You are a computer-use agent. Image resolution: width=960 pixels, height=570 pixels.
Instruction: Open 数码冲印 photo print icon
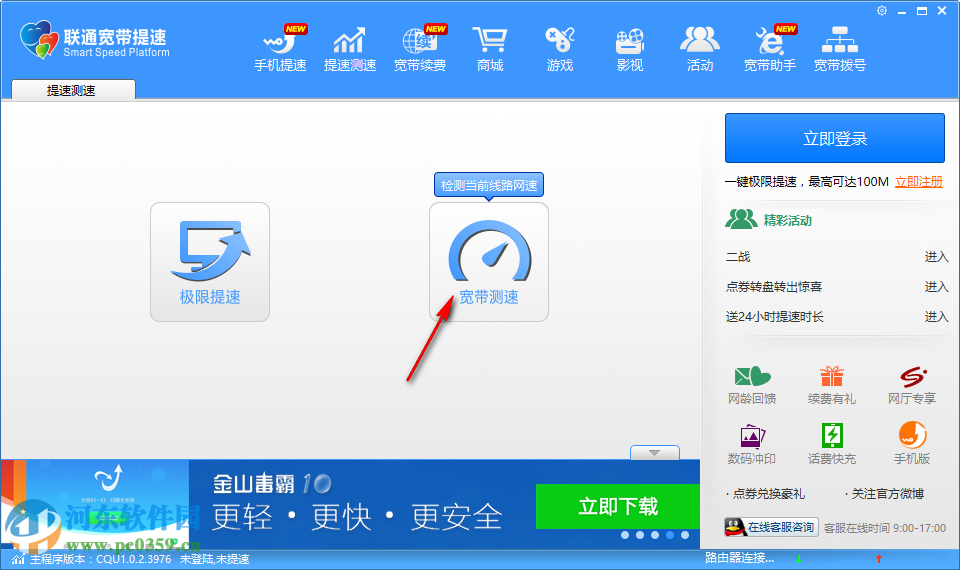(x=752, y=444)
